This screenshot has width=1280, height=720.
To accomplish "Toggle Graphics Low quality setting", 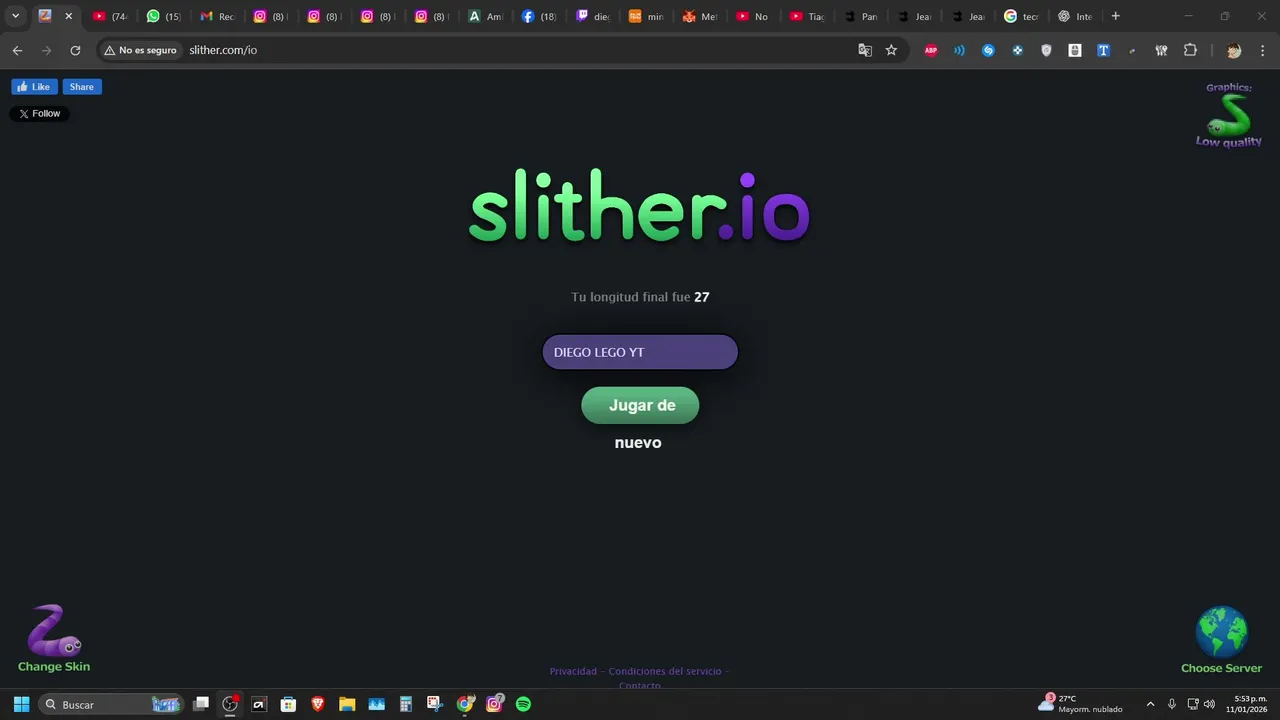I will [1229, 115].
